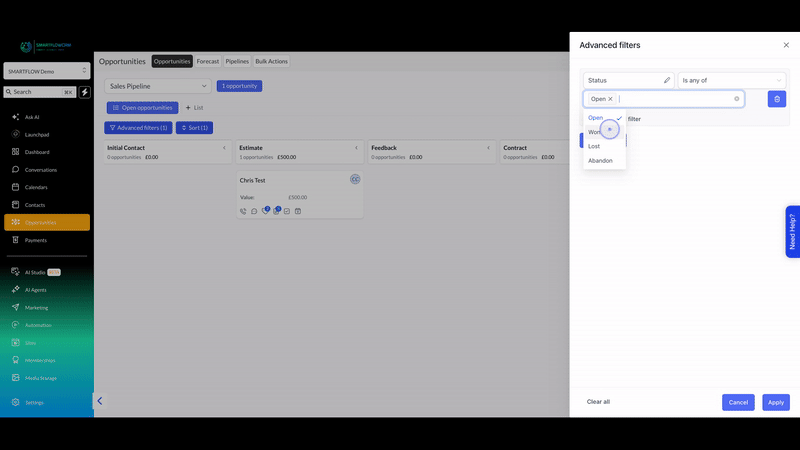Open the Sales Pipeline dropdown
800x450 pixels.
158,86
